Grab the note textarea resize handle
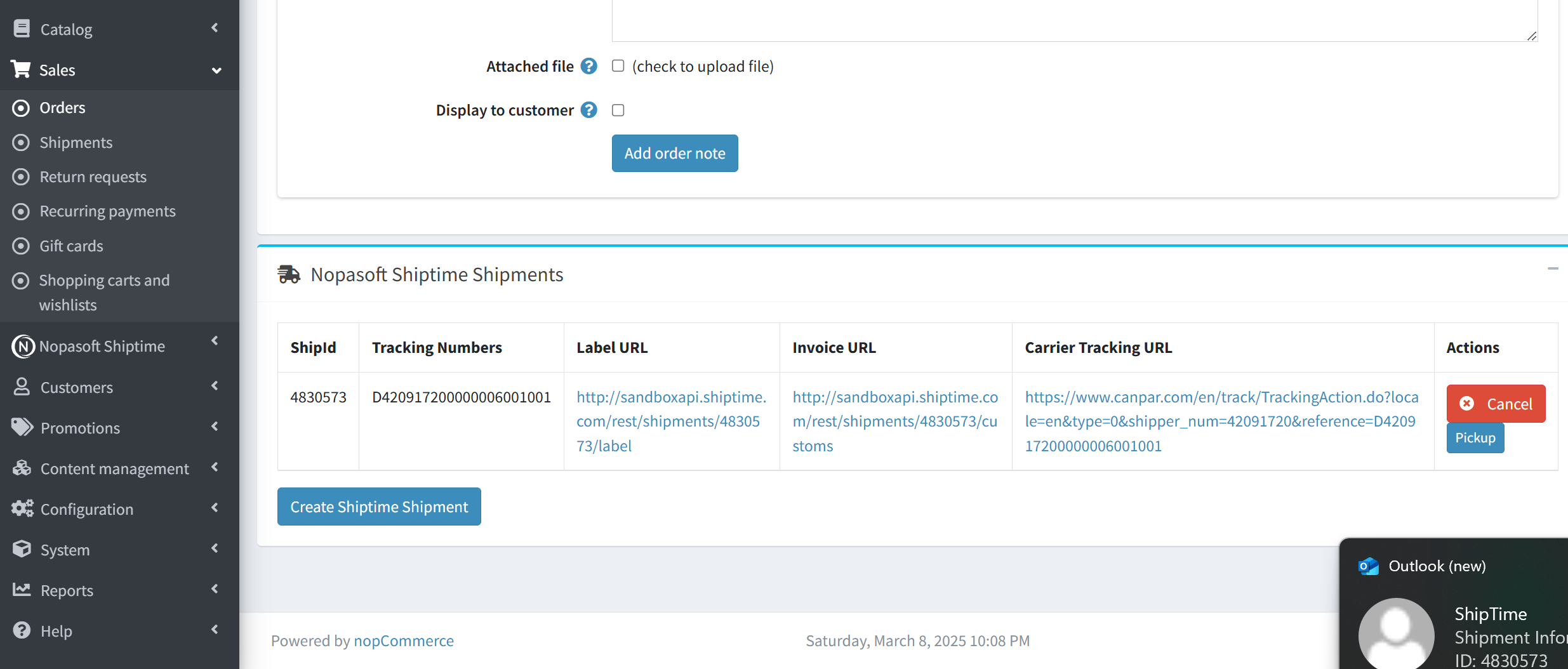The image size is (1568, 669). click(1532, 36)
